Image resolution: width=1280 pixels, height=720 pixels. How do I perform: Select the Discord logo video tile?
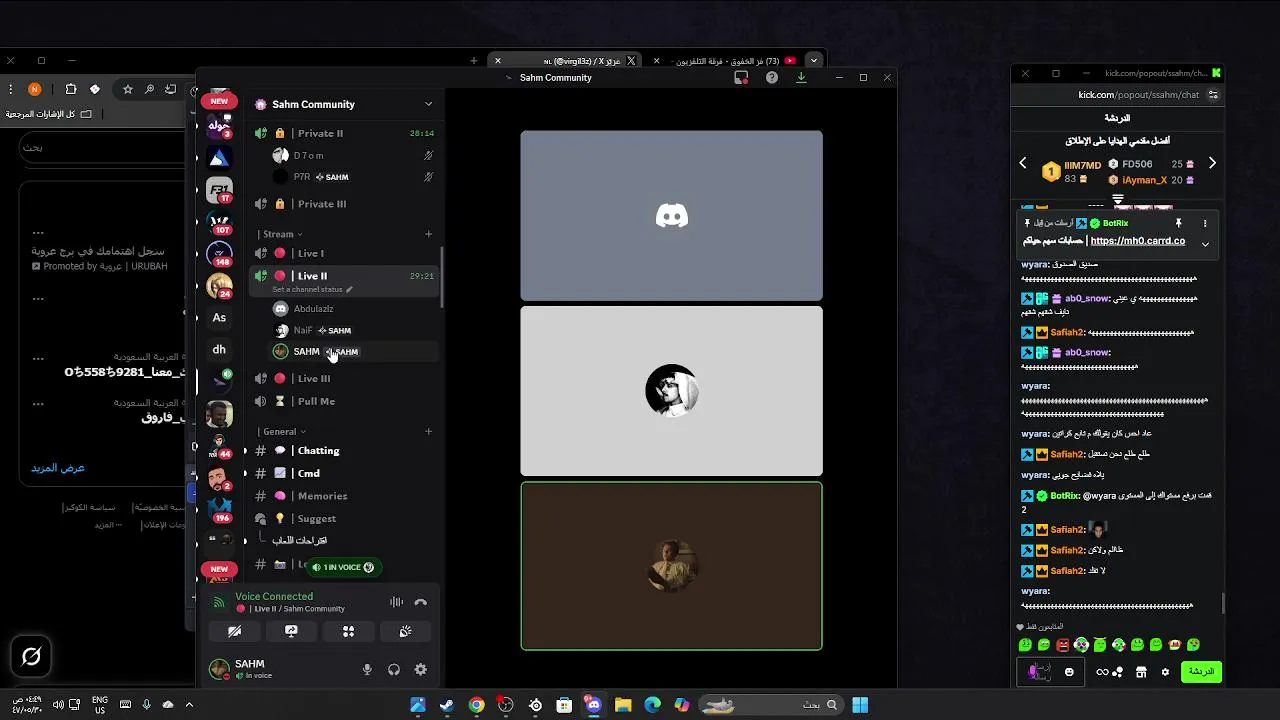(671, 215)
